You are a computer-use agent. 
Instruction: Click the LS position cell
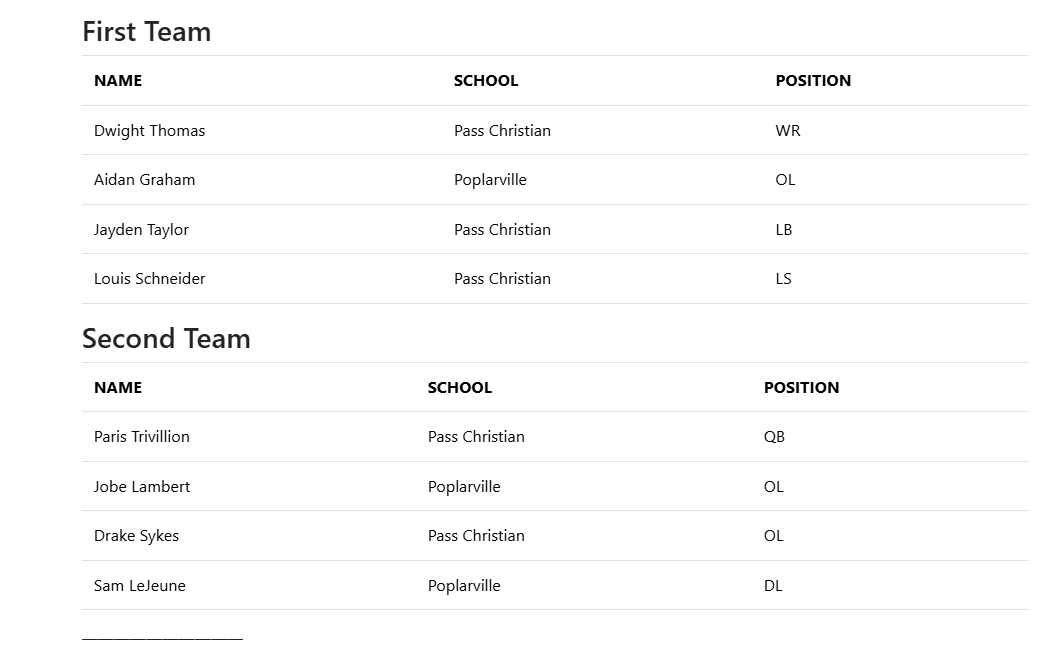pos(783,279)
